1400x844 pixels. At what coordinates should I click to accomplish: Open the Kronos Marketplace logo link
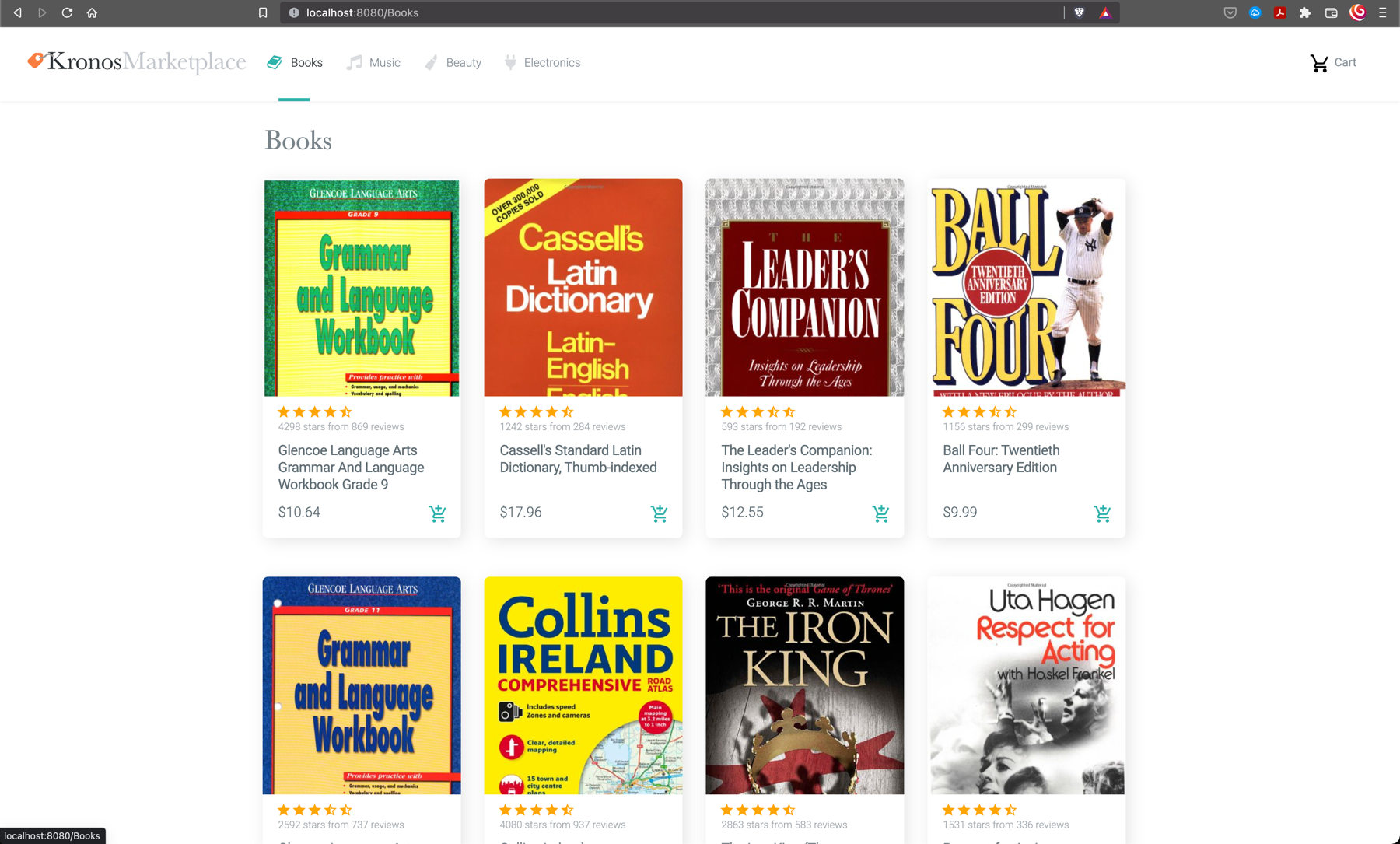137,62
